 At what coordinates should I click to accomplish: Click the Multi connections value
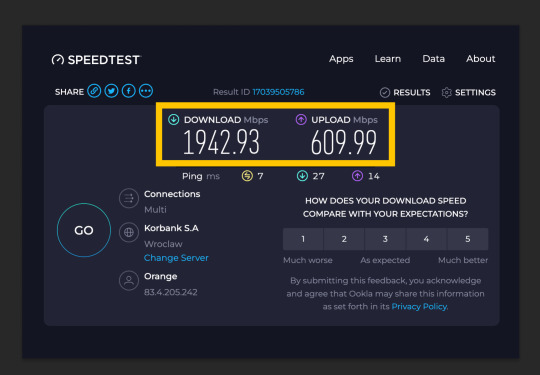coord(155,209)
